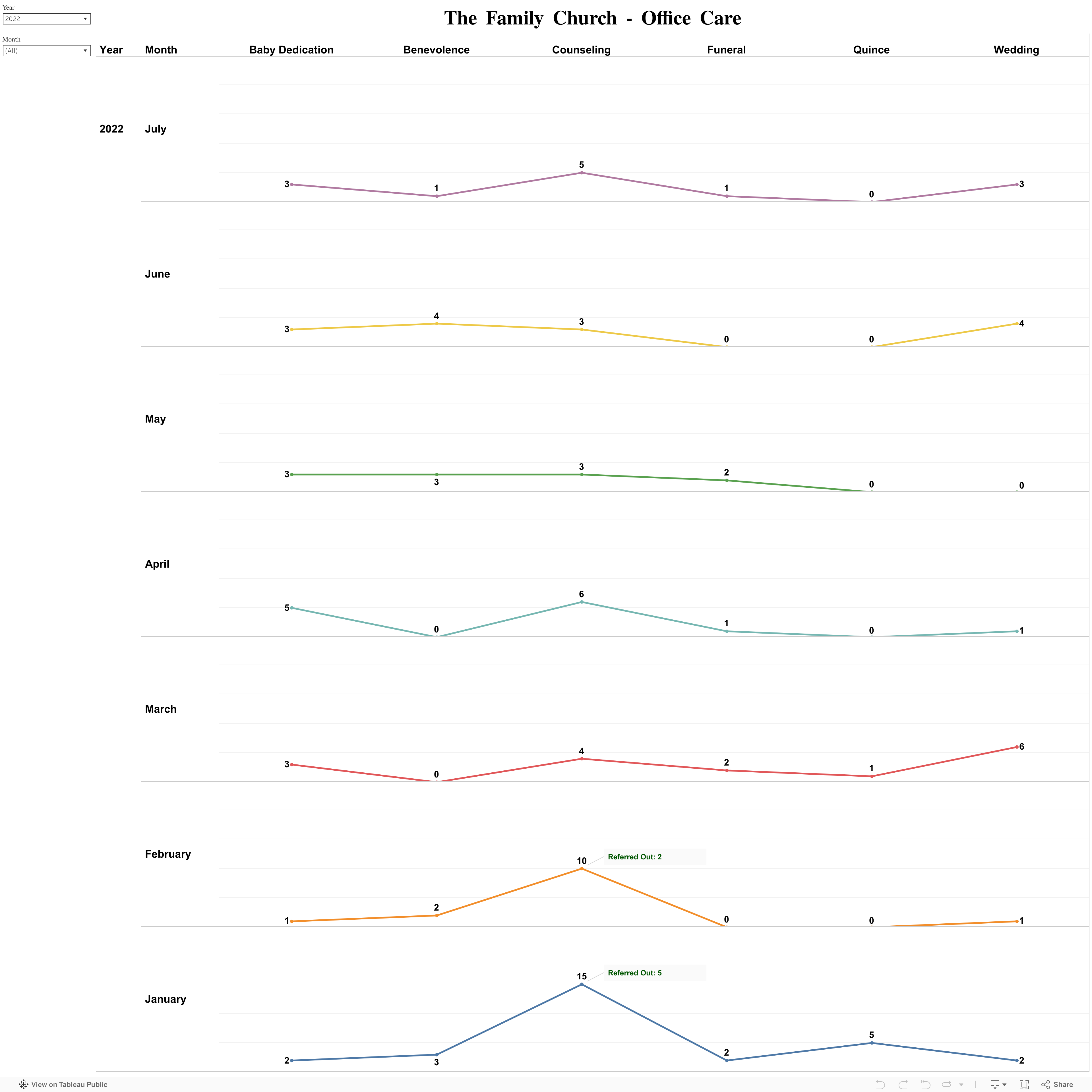The image size is (1092, 1092).
Task: Click the Share text label
Action: (1063, 1084)
